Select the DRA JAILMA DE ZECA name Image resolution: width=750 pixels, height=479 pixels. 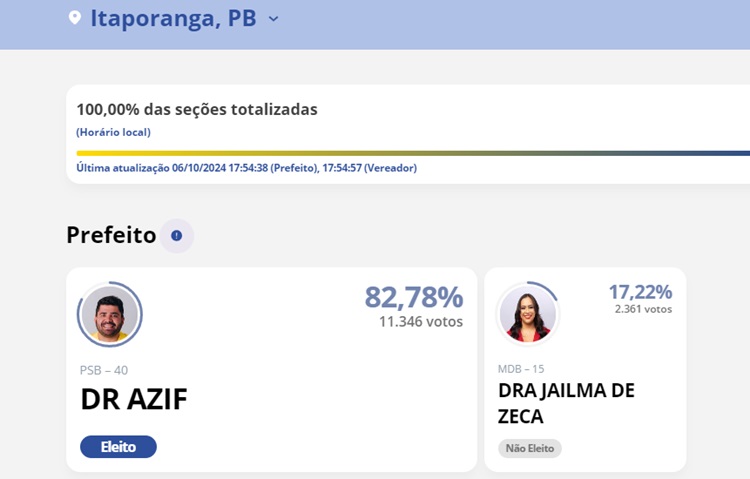pos(566,403)
